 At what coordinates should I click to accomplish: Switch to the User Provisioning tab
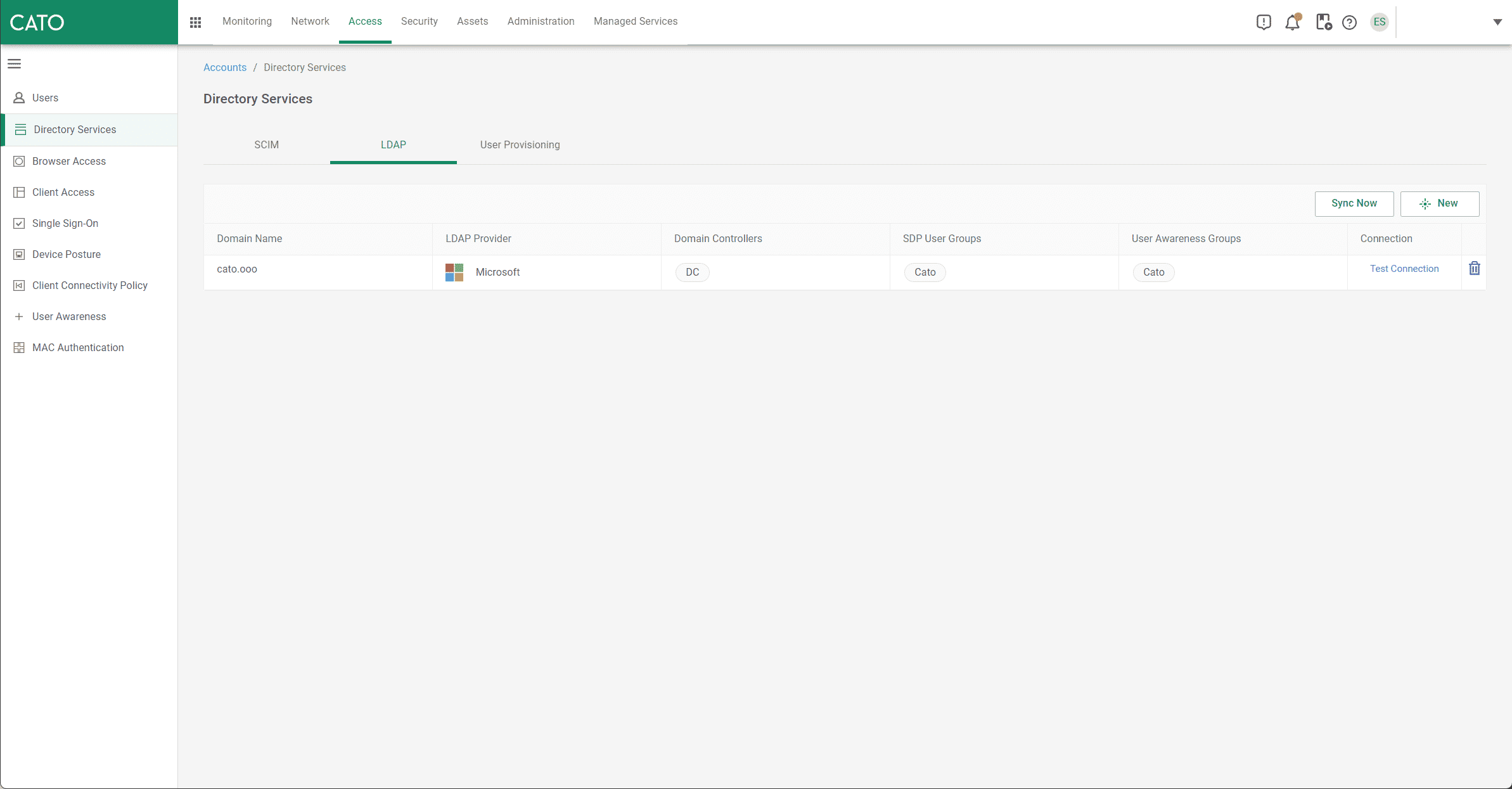coord(520,144)
